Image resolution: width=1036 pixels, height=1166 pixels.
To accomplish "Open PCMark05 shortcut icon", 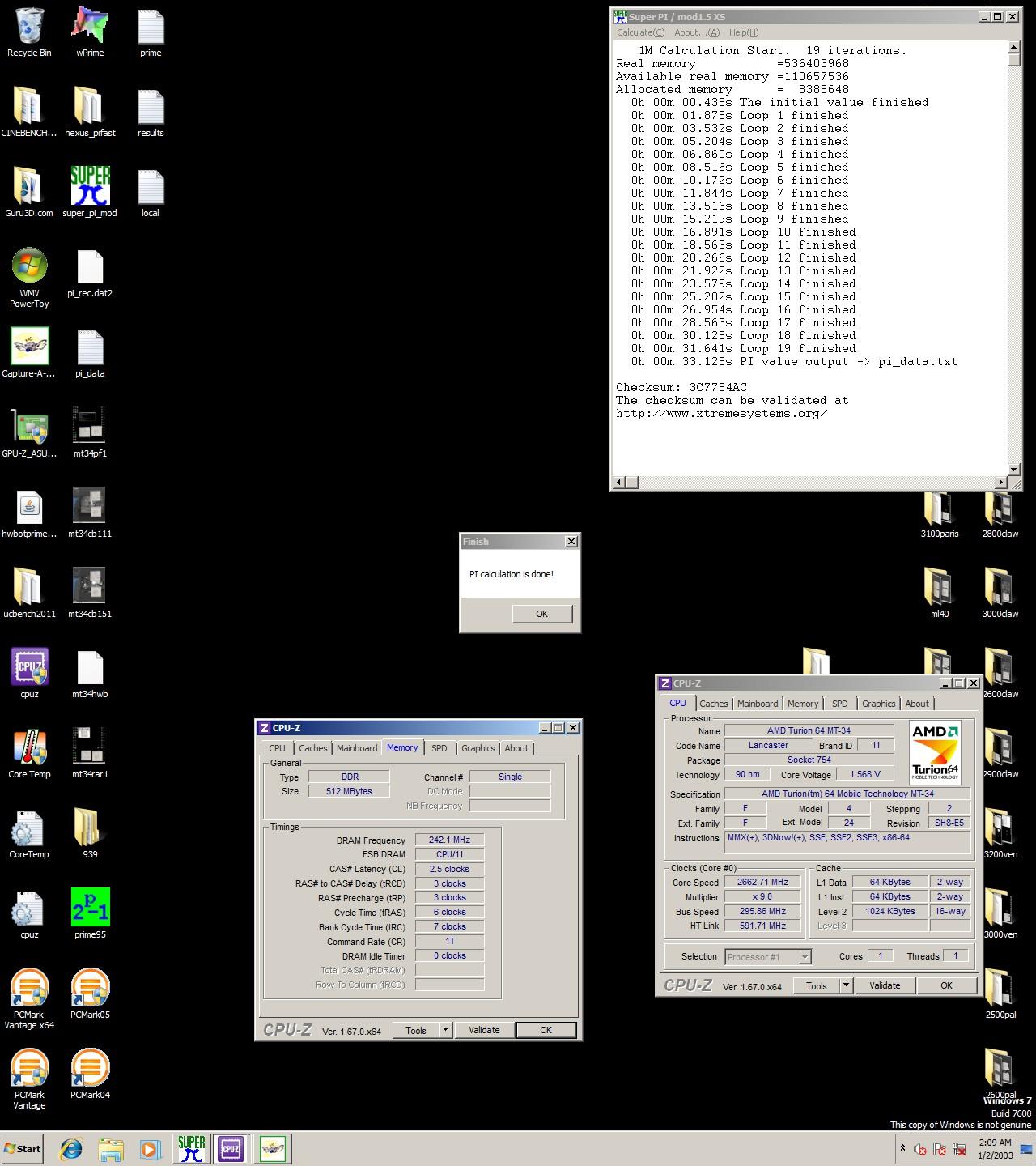I will pos(90,994).
